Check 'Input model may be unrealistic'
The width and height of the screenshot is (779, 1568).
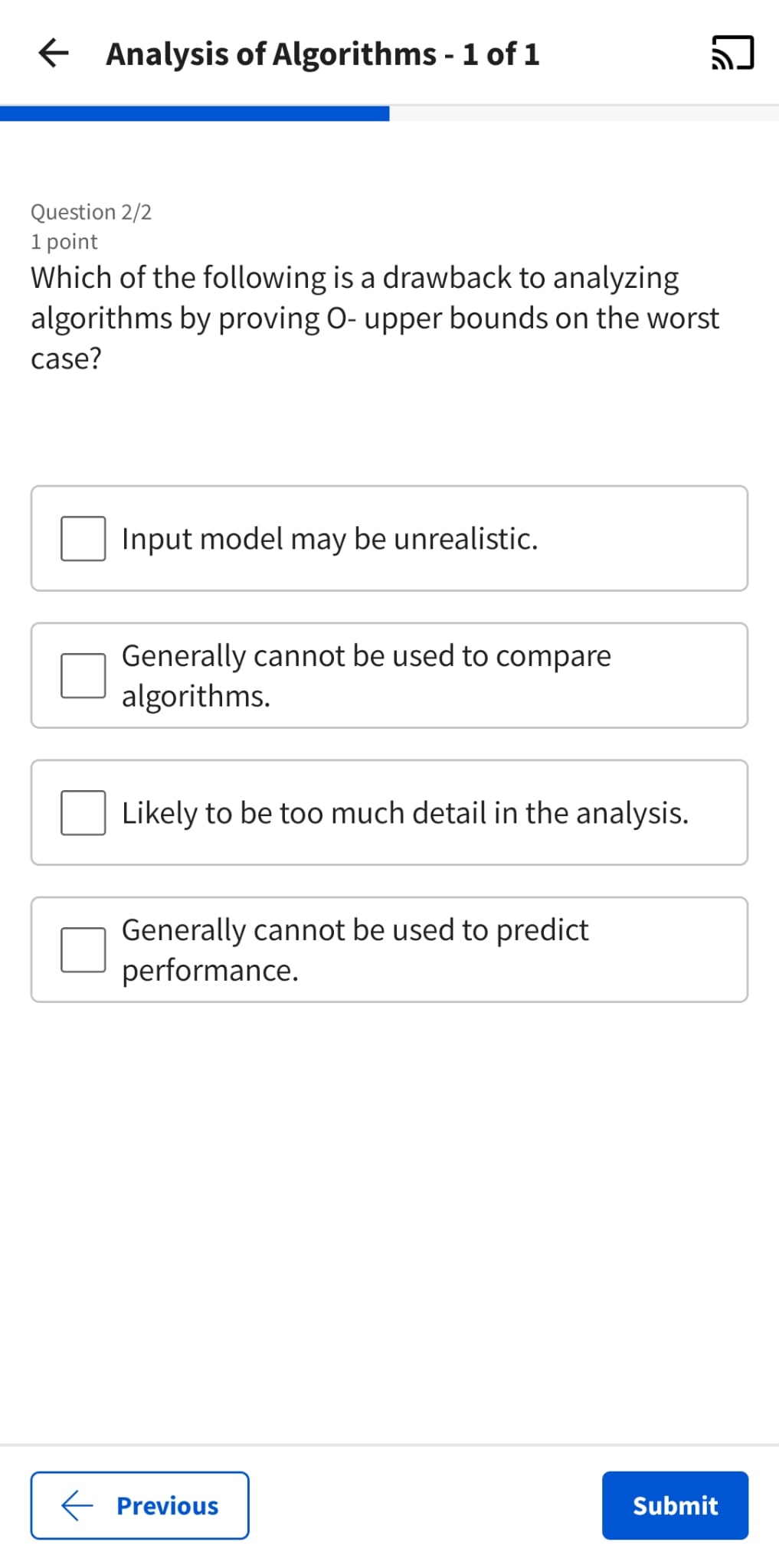tap(82, 539)
